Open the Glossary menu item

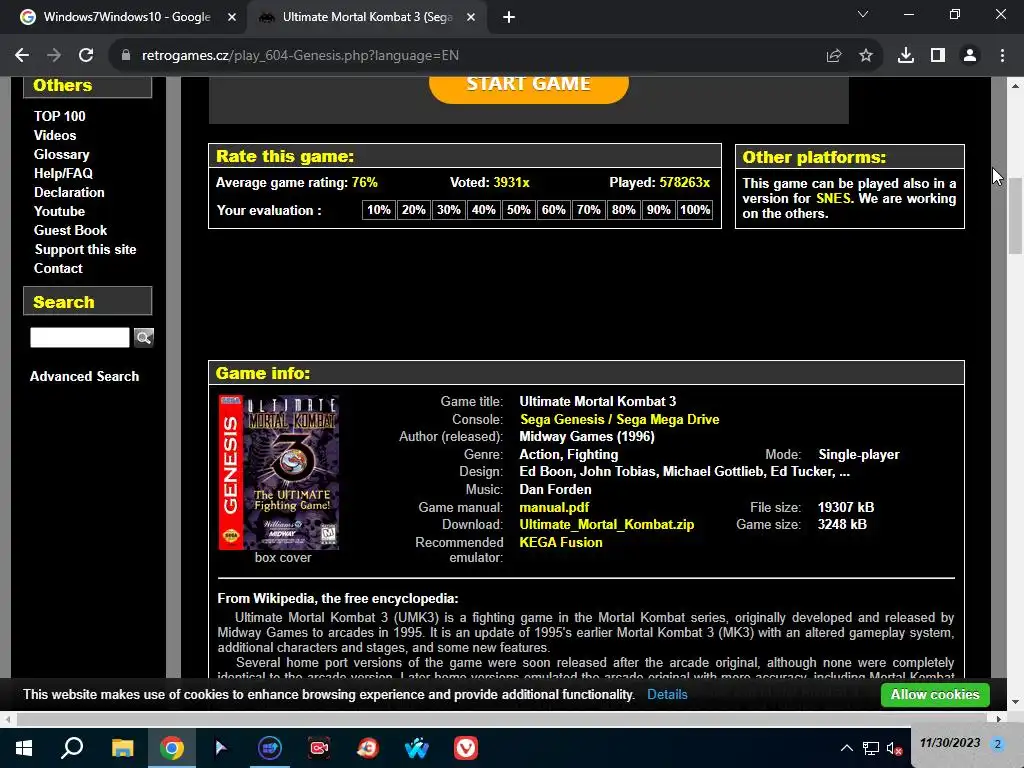61,154
